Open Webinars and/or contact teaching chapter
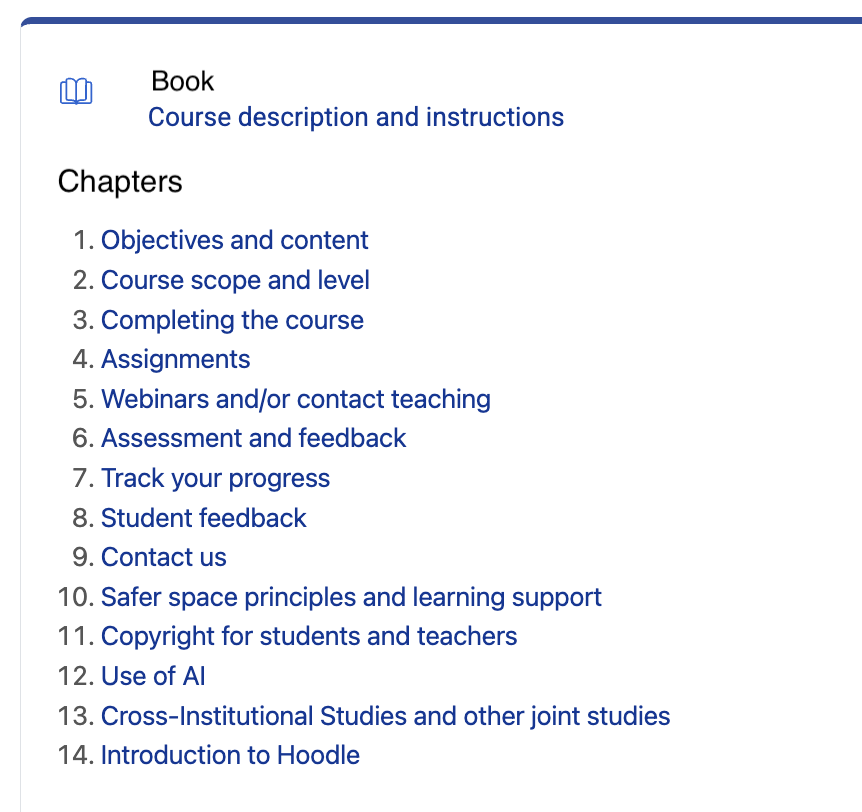Viewport: 862px width, 812px height. coord(295,399)
